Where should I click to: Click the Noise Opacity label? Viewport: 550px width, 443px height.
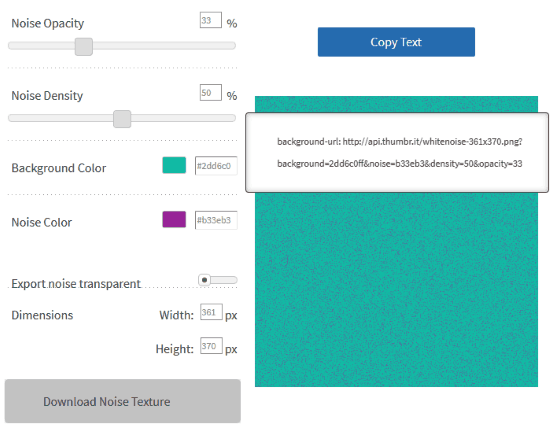pyautogui.click(x=48, y=23)
